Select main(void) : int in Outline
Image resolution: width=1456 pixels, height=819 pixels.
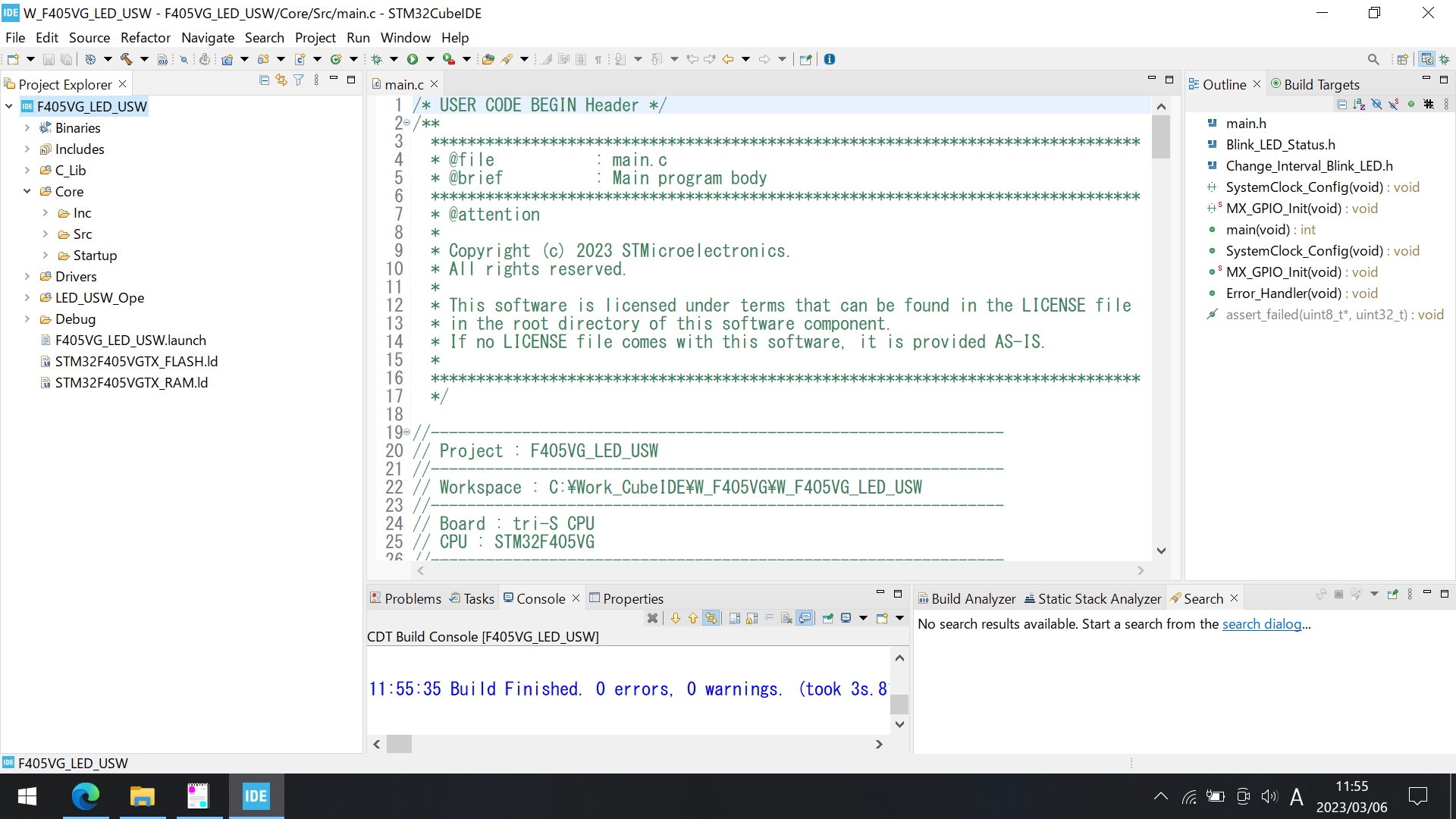pos(1271,230)
